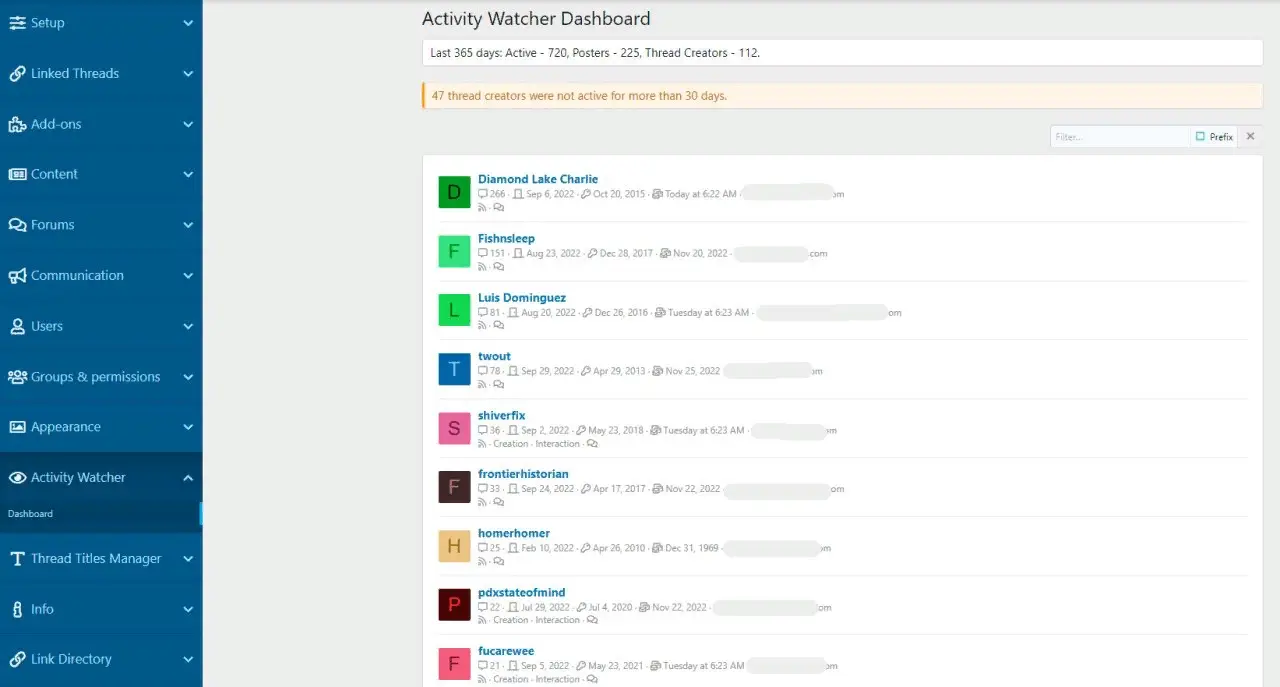The image size is (1280, 687).
Task: Expand the Forums section chevron
Action: [x=188, y=225]
